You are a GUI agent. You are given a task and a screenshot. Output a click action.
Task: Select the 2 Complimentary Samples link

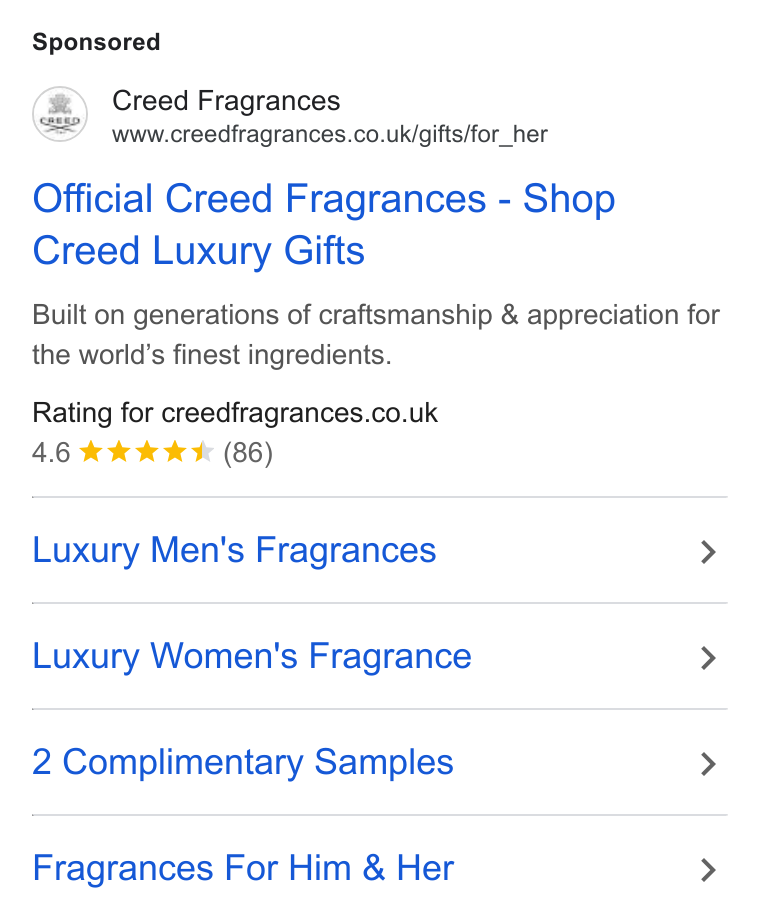tap(243, 763)
